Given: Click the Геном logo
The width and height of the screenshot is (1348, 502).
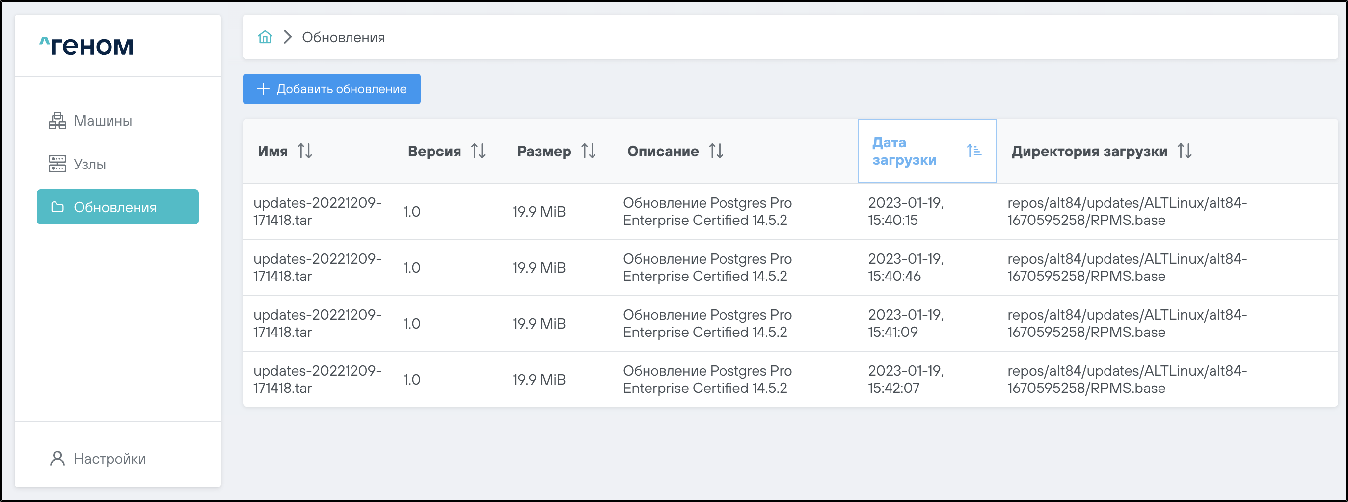Looking at the screenshot, I should 86,46.
